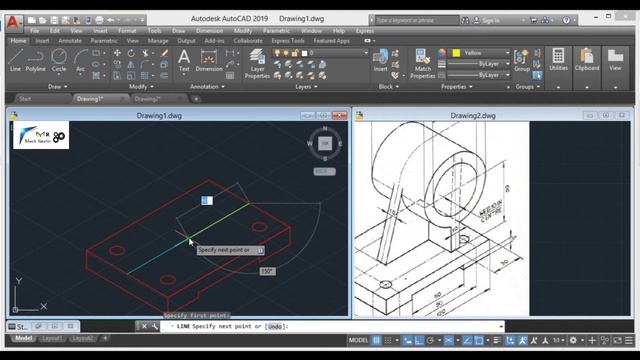Select Match Properties tool
The image size is (640, 360).
(422, 63)
